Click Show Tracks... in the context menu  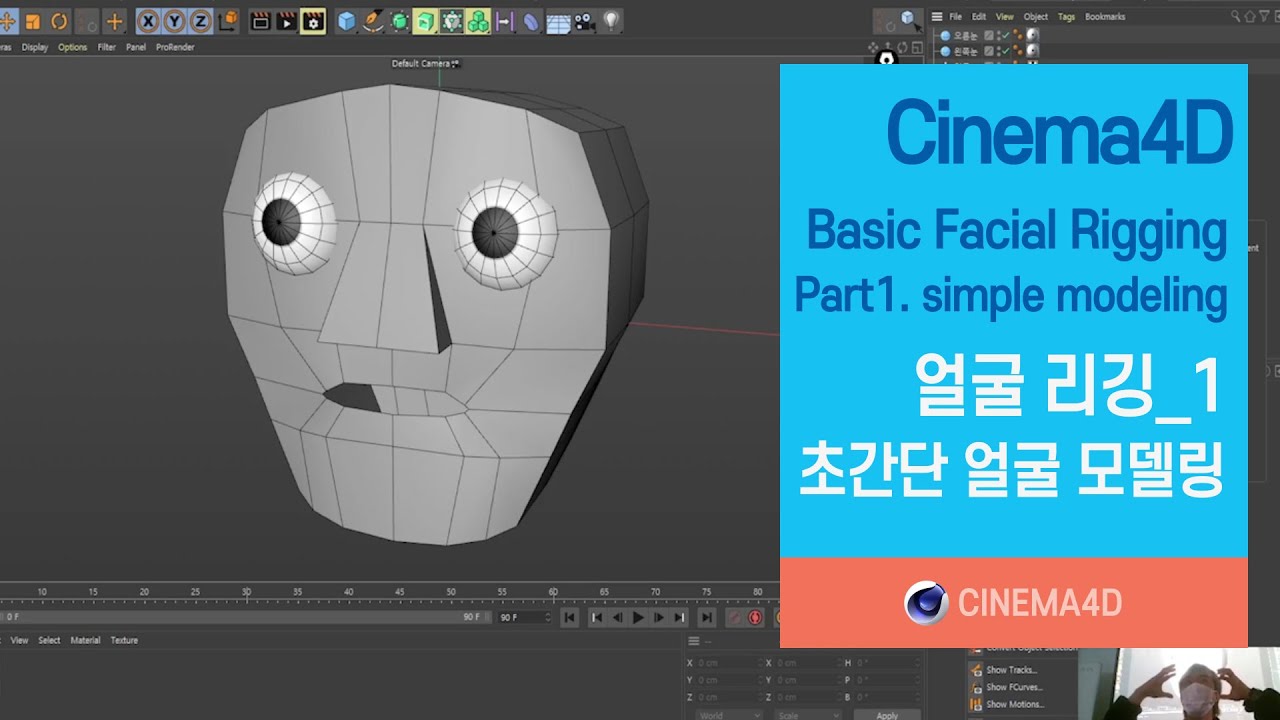[1011, 670]
